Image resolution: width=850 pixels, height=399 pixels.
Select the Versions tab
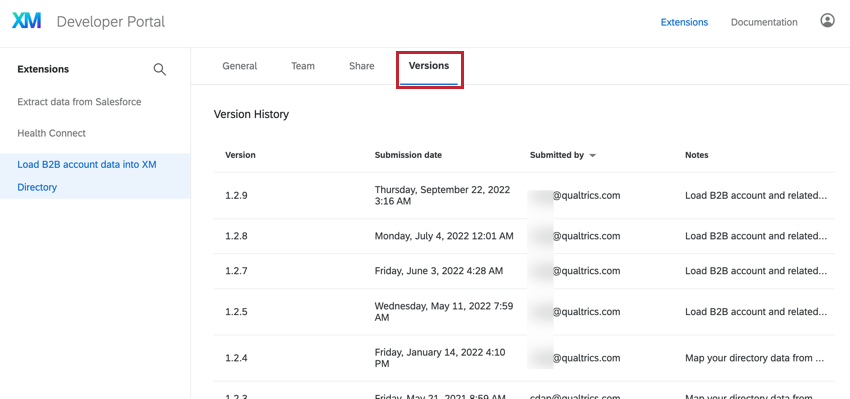point(429,66)
